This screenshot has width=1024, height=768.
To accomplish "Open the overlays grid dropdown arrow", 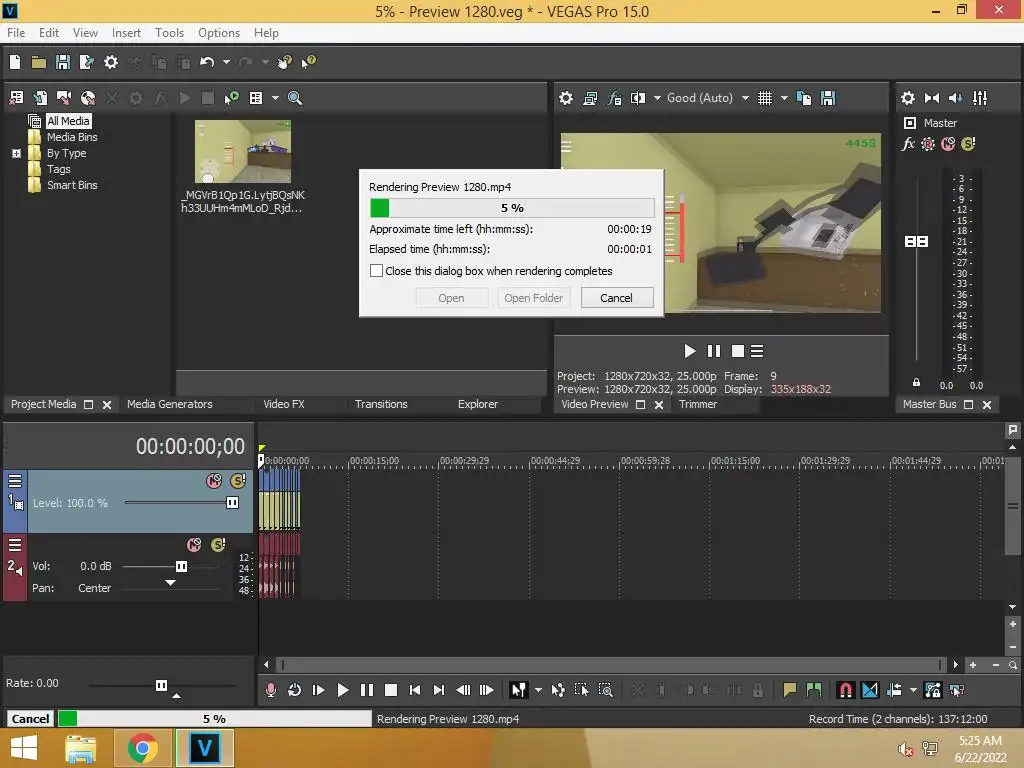I will click(x=784, y=98).
